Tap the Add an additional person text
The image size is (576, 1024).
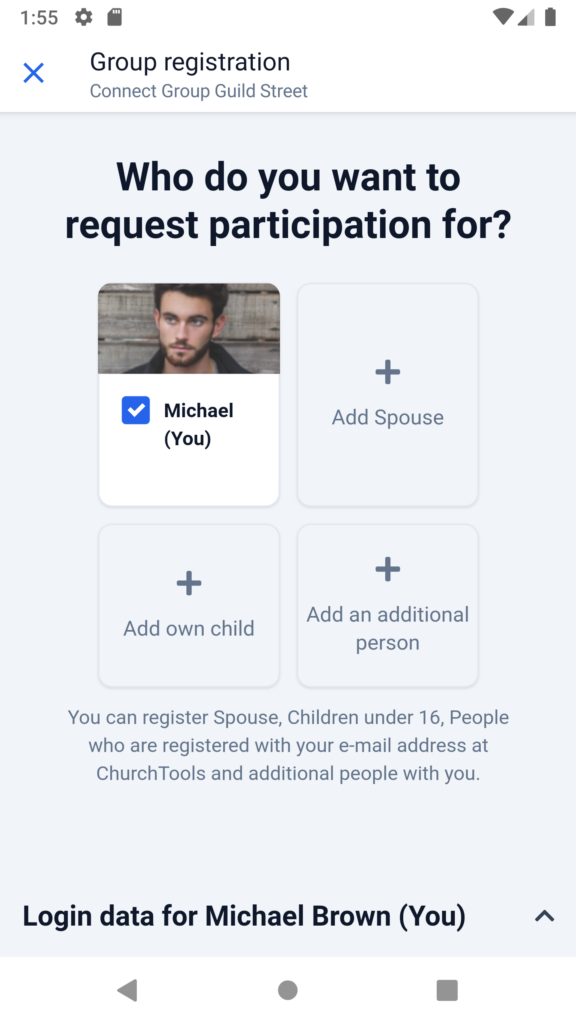tap(387, 628)
